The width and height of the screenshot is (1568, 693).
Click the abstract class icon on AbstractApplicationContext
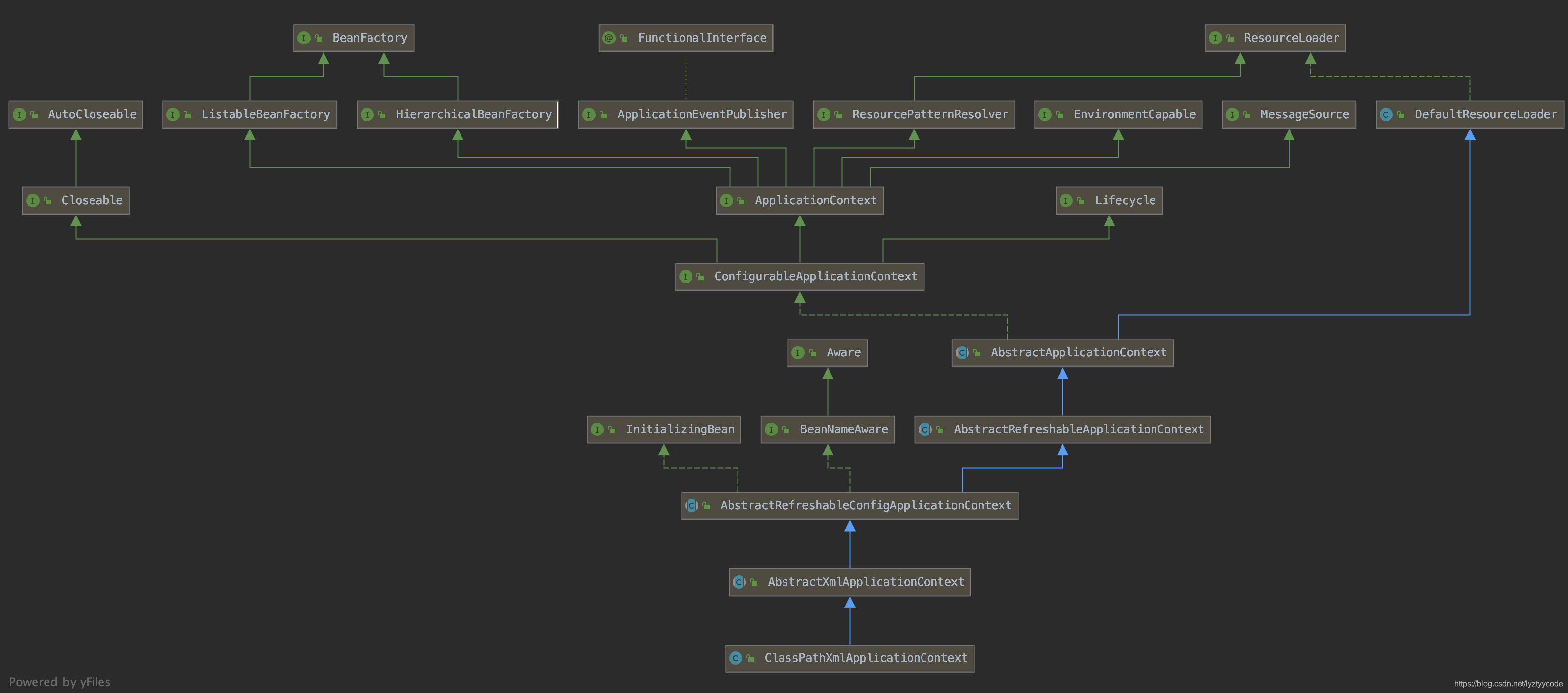(962, 353)
